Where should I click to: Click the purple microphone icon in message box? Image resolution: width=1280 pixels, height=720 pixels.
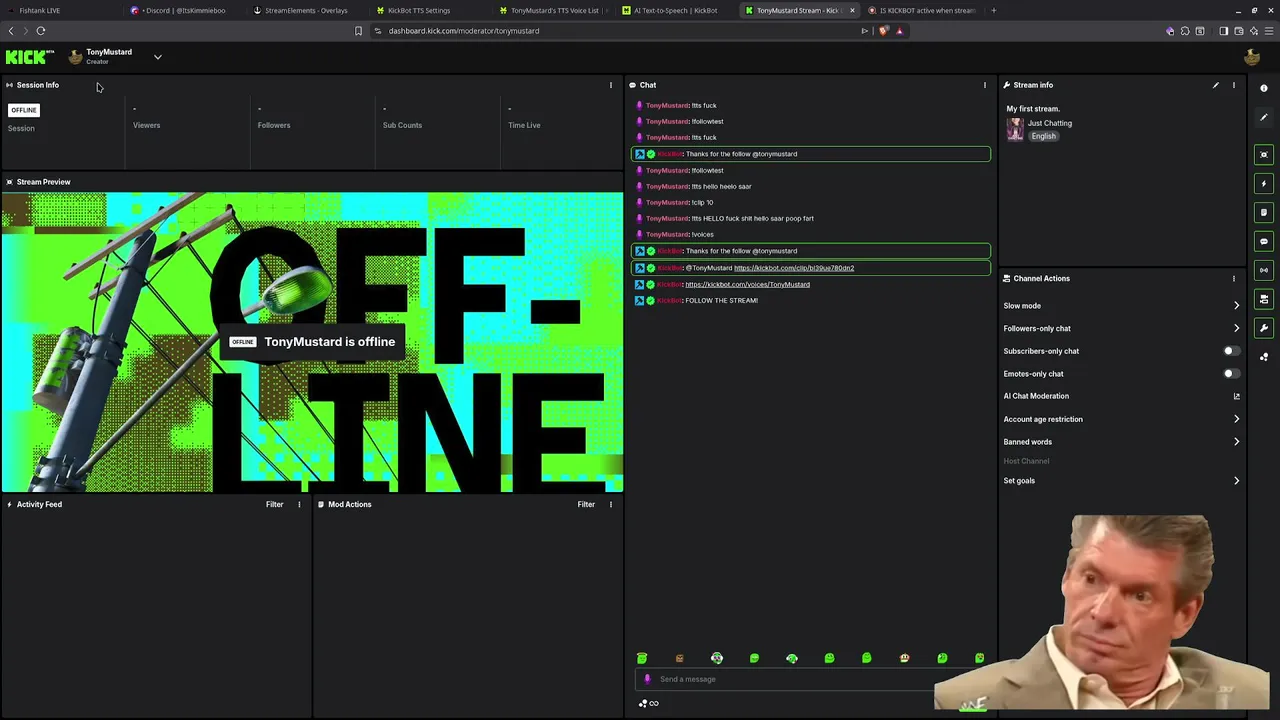pyautogui.click(x=647, y=679)
